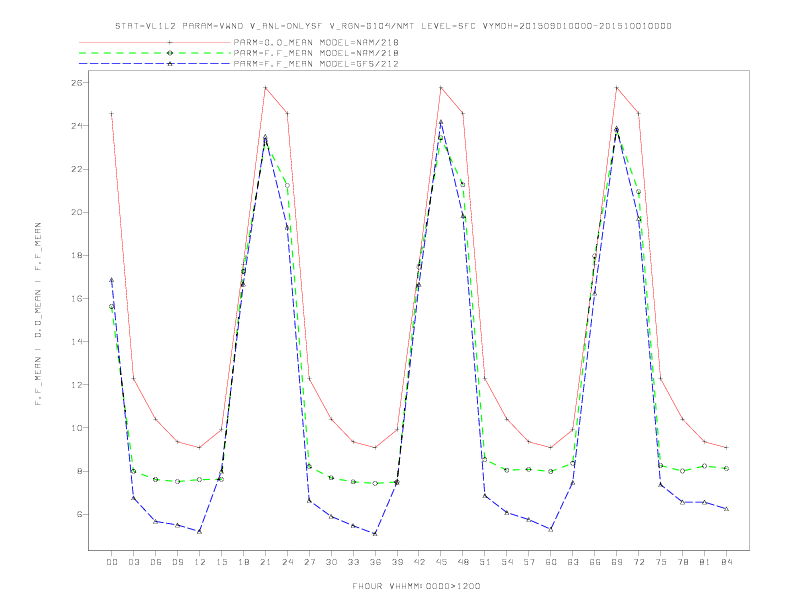Click y-axis tick value 18
Viewport: 792px width, 612px height.
(x=76, y=255)
